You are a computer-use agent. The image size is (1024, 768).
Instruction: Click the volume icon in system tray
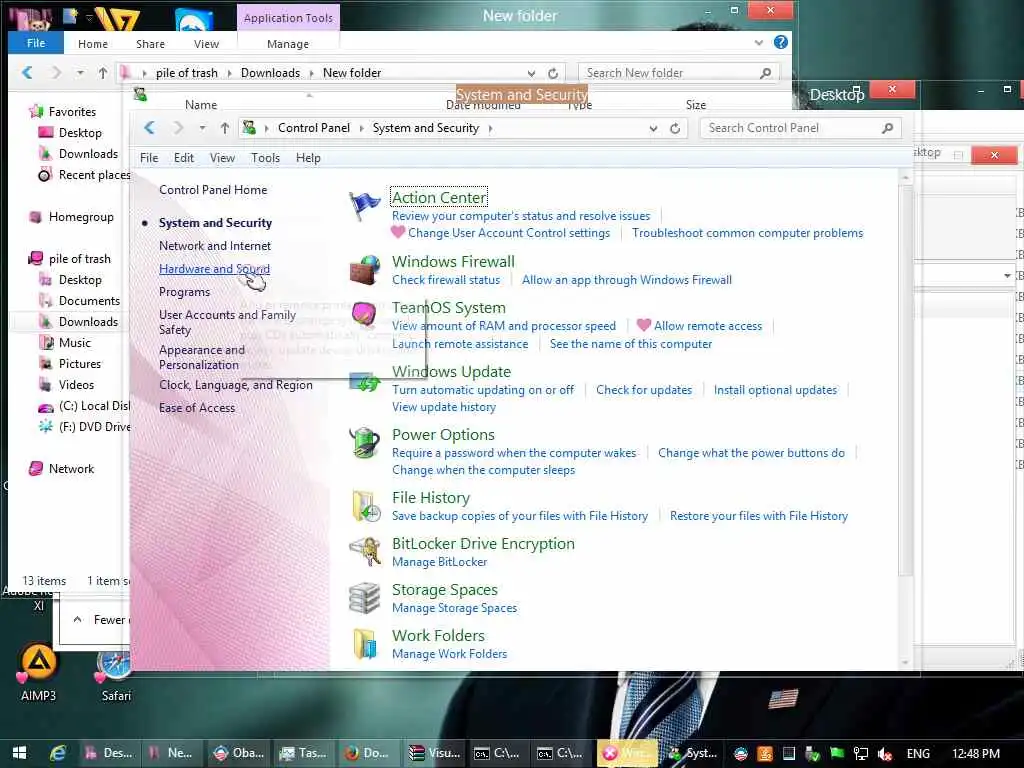point(885,754)
